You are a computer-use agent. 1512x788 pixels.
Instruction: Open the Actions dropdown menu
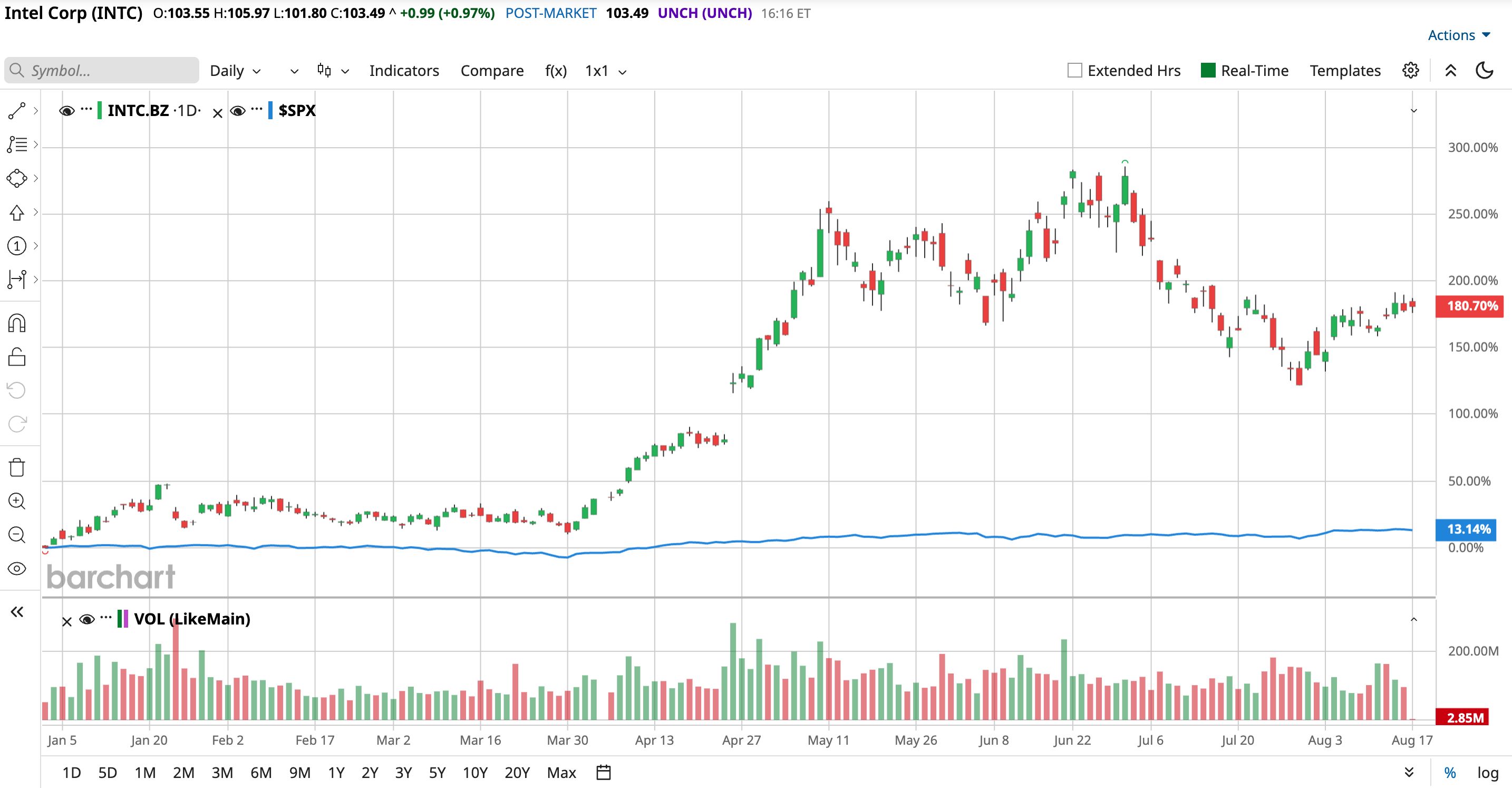(1459, 35)
